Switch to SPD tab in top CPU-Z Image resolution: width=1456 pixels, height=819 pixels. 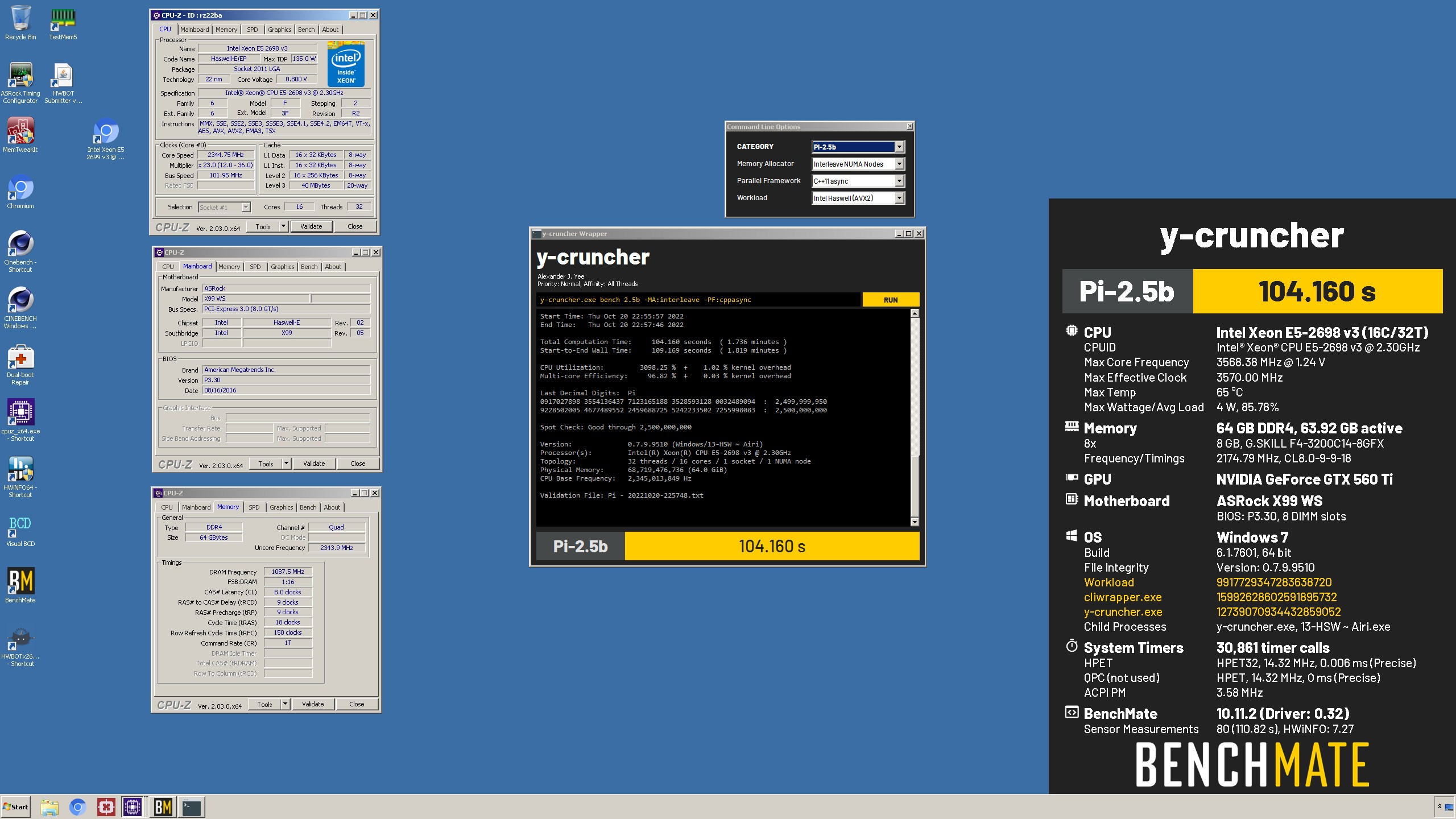coord(253,30)
